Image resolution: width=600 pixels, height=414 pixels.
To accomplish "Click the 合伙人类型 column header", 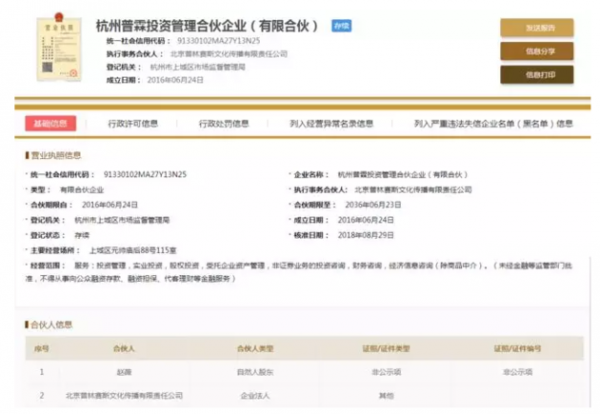I will click(255, 348).
